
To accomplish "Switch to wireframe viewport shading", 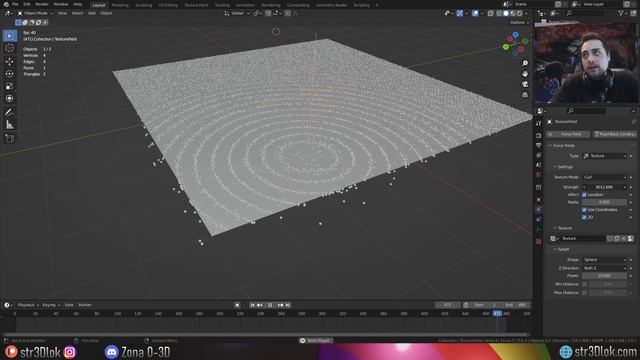I will tap(499, 13).
